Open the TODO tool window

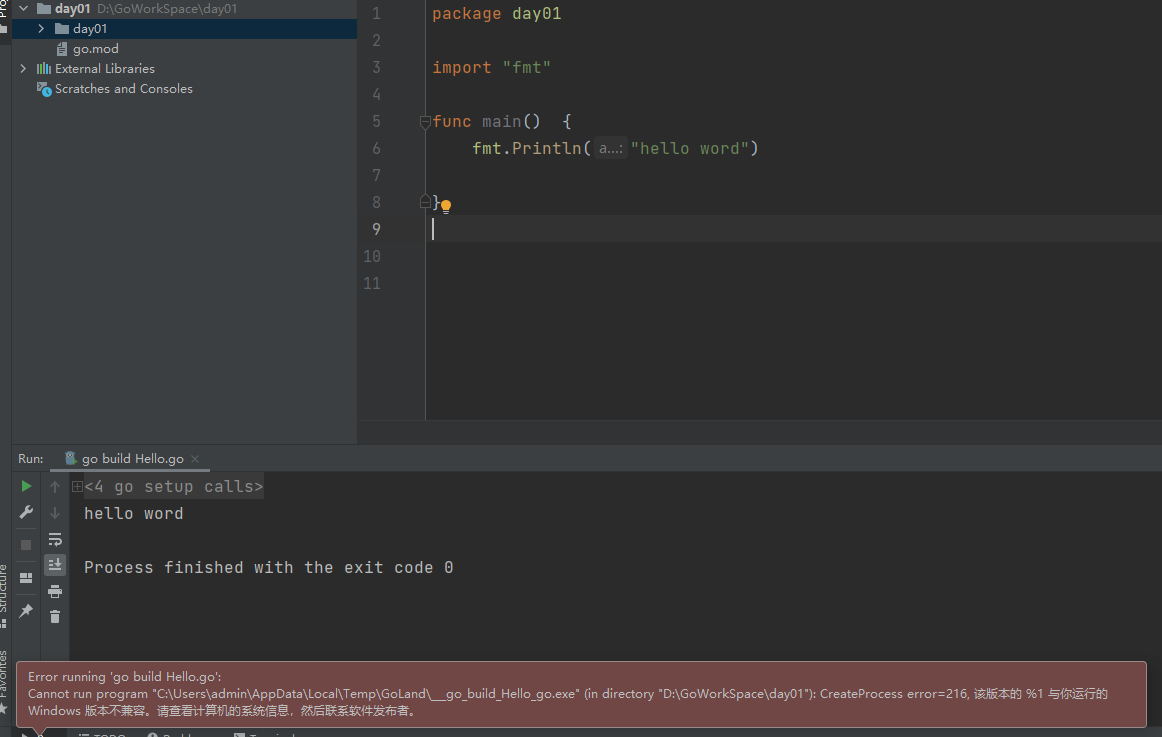pyautogui.click(x=100, y=734)
